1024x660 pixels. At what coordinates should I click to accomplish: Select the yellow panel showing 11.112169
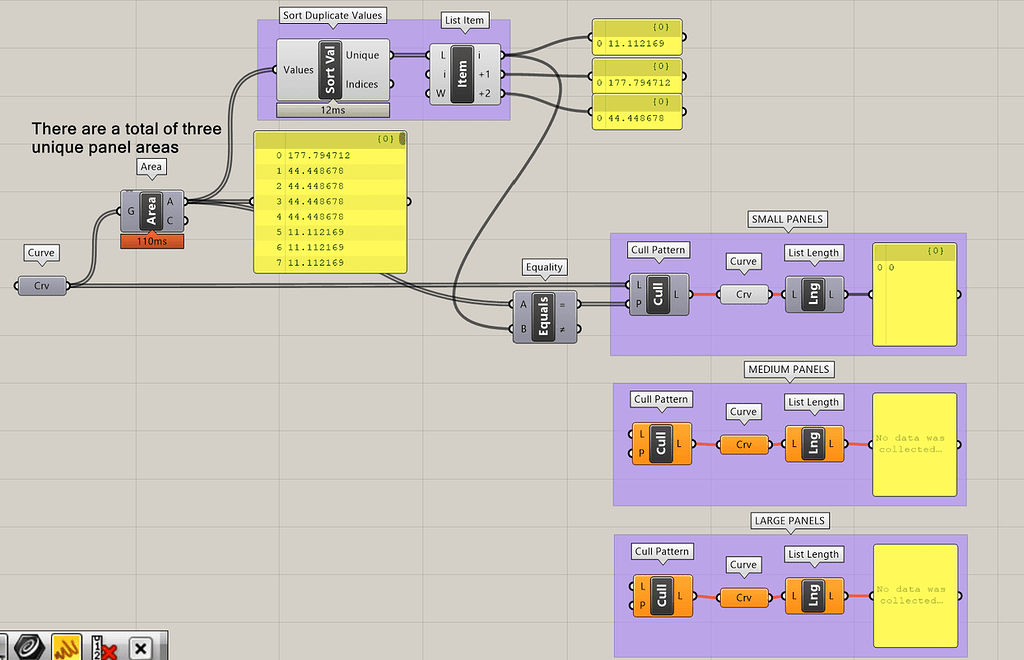(x=637, y=37)
